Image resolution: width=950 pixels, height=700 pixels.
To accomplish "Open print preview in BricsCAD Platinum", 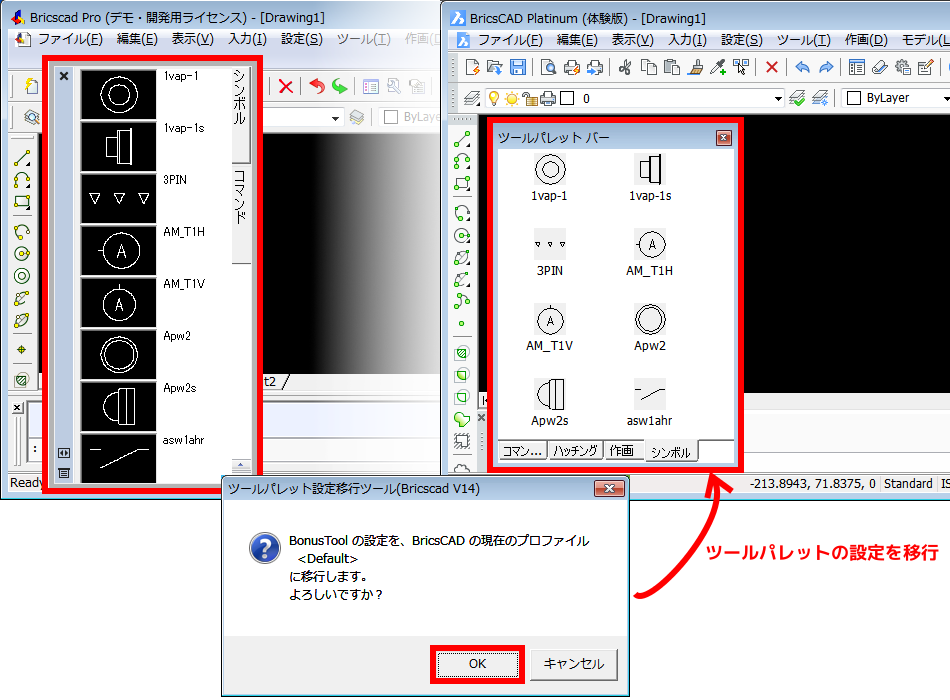I will pos(548,67).
